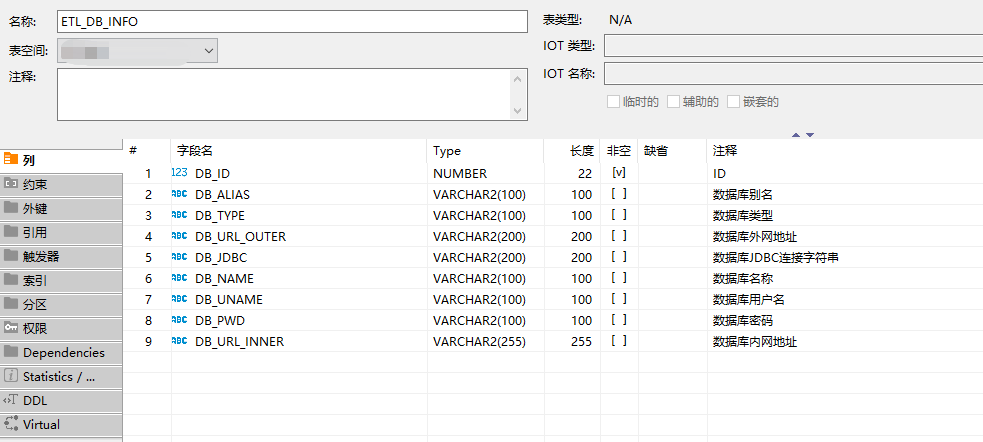
Task: Click the Type column header
Action: tap(447, 151)
